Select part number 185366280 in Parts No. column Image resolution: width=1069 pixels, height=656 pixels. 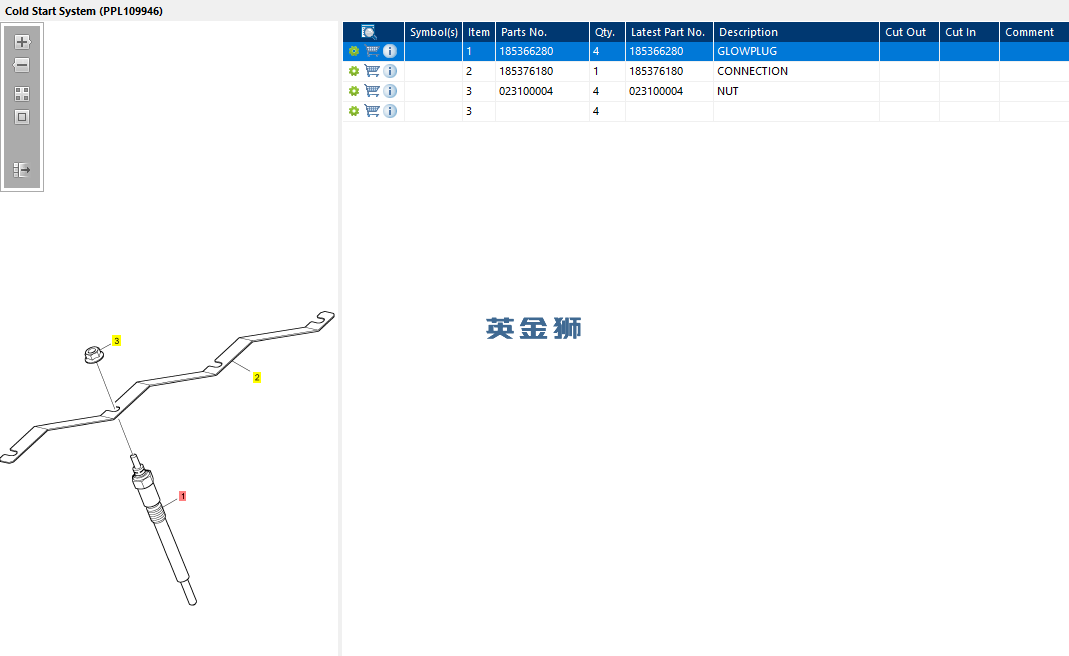click(526, 51)
